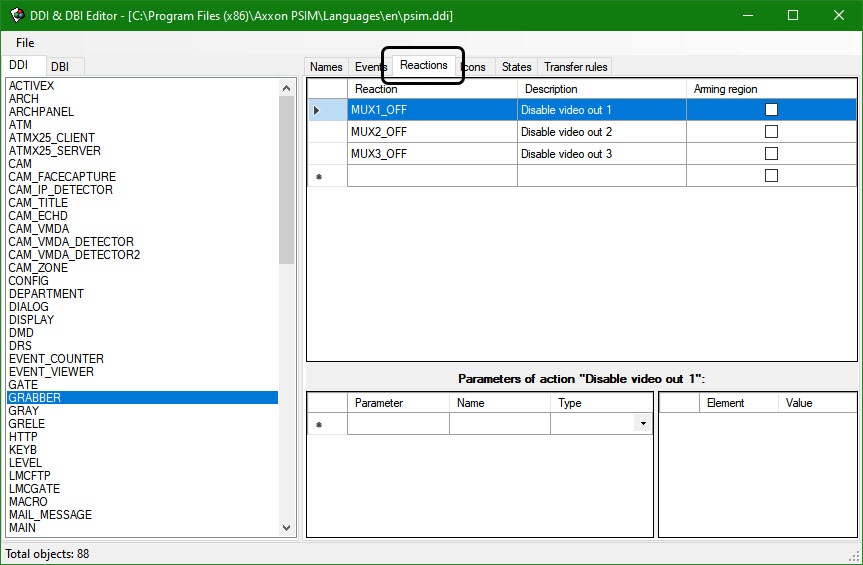Click the app icon in title bar
863x565 pixels.
pyautogui.click(x=17, y=15)
